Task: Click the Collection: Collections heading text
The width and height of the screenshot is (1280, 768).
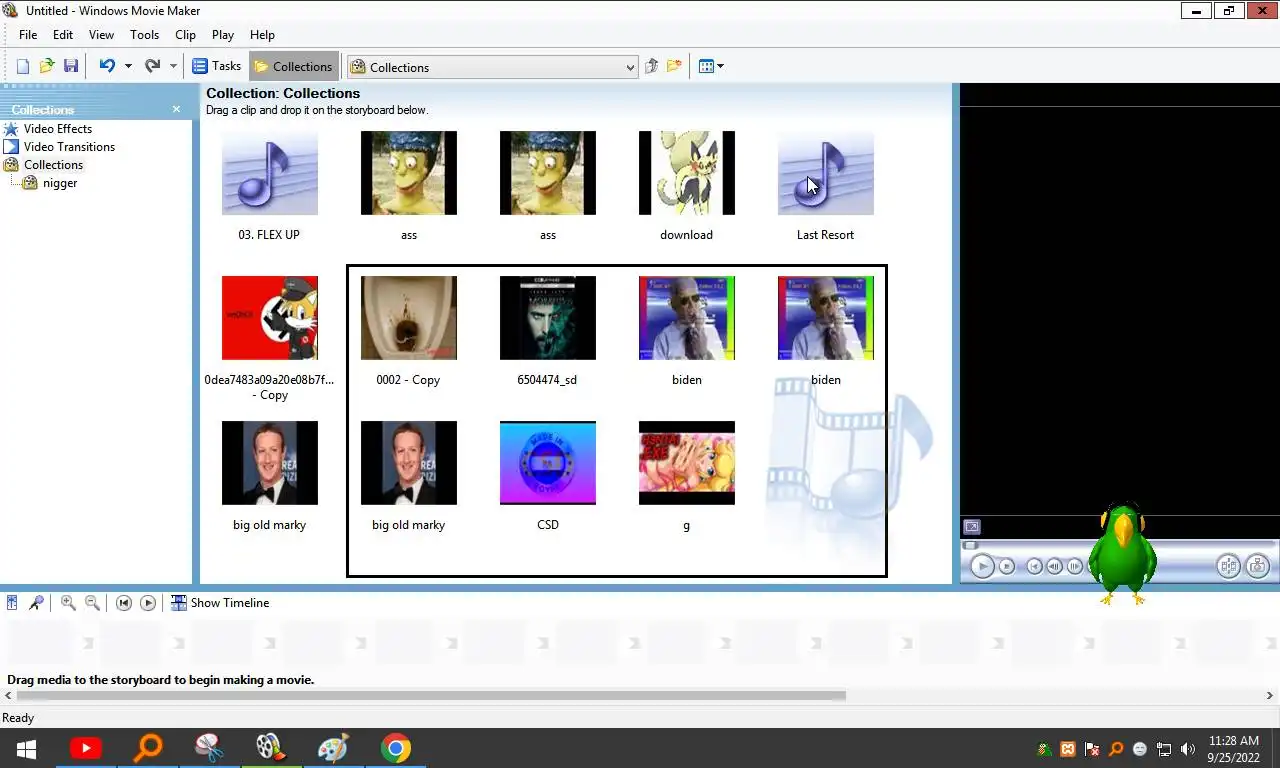Action: 283,93
